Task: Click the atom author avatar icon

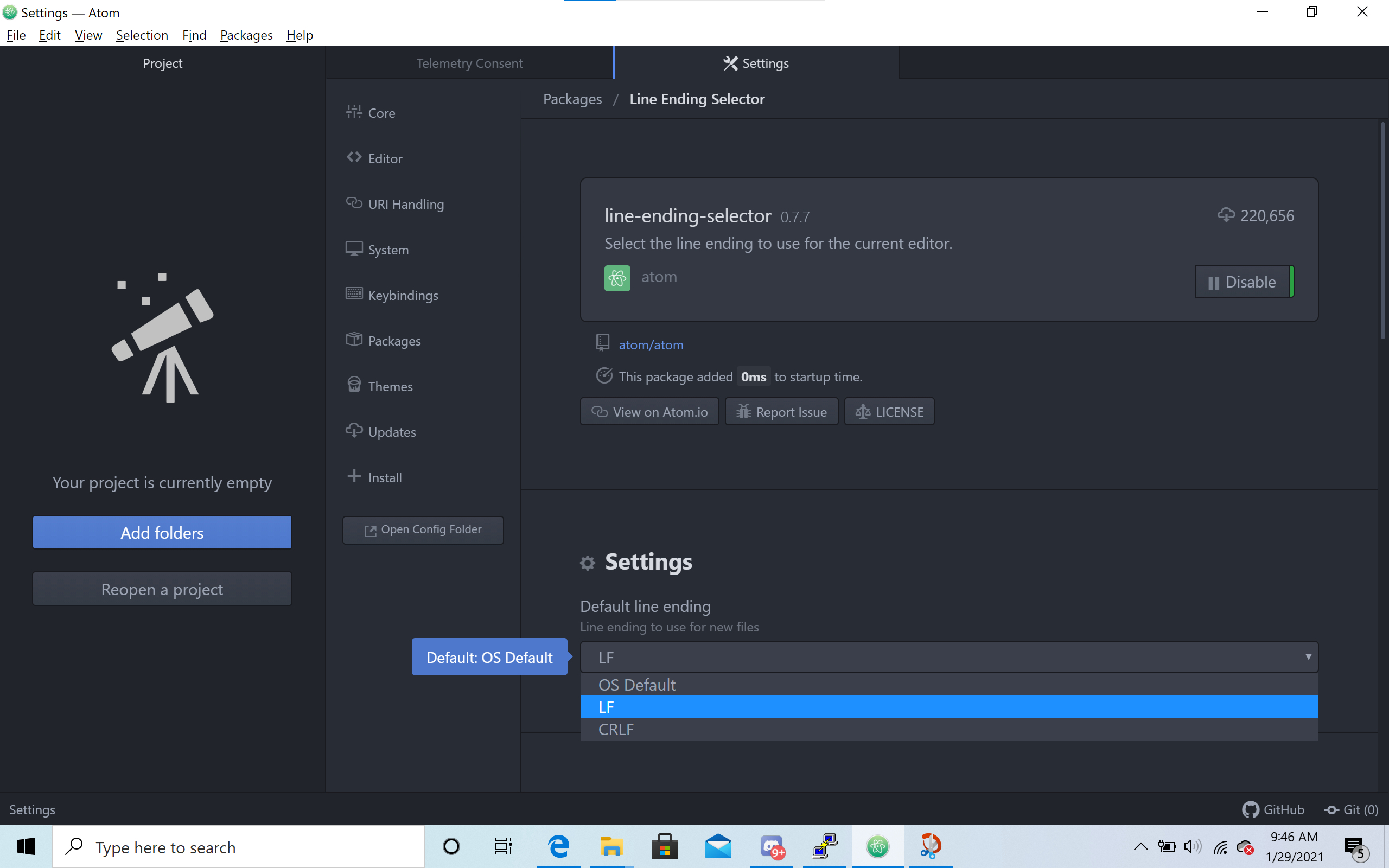Action: (x=617, y=278)
